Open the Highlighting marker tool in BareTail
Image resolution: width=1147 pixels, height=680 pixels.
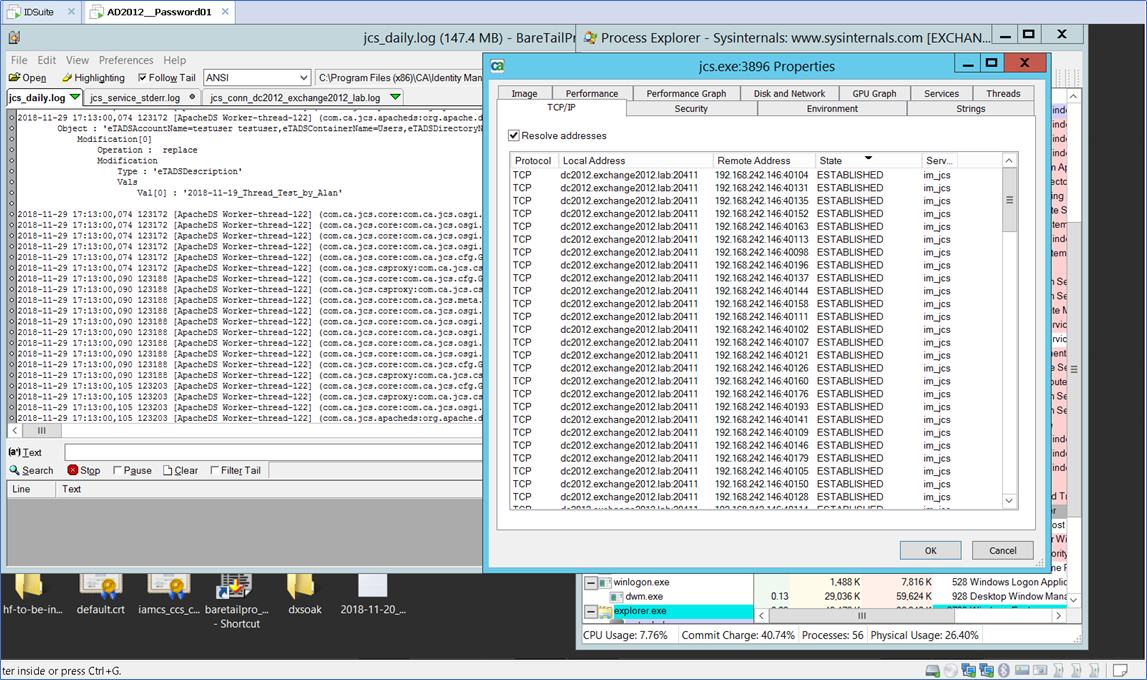tap(67, 78)
